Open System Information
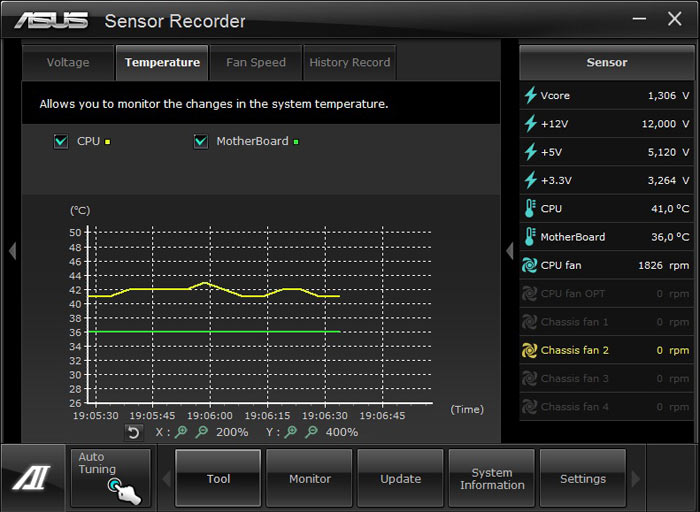Screen dimensions: 700x512 (492, 478)
